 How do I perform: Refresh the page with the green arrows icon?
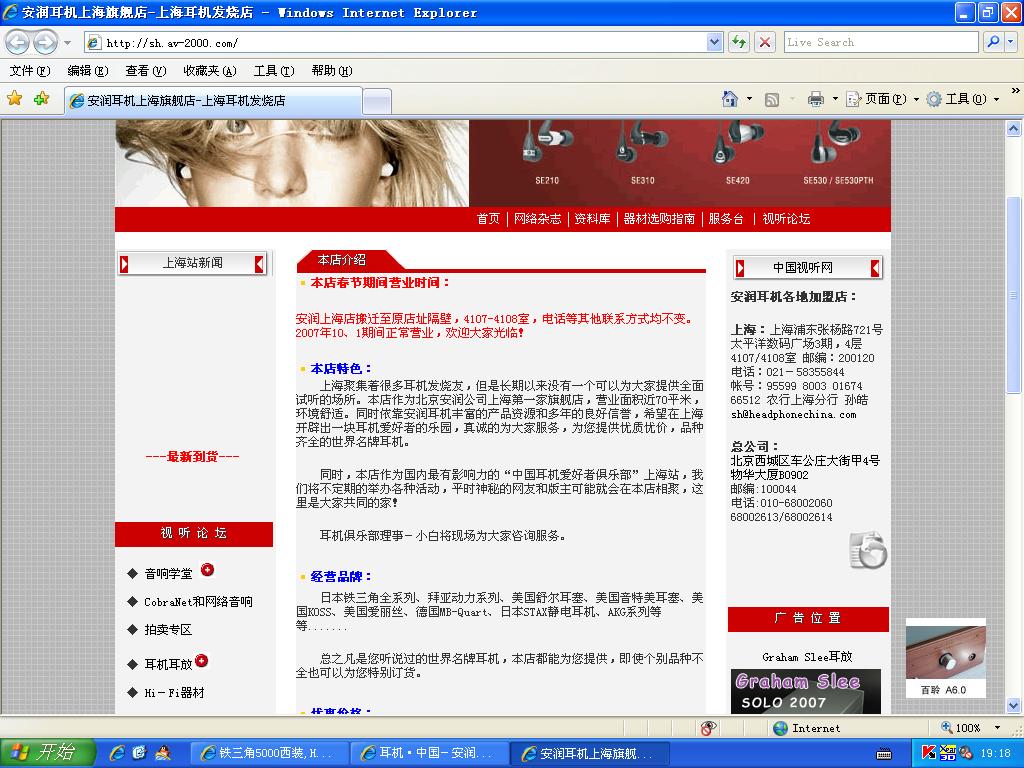(739, 43)
